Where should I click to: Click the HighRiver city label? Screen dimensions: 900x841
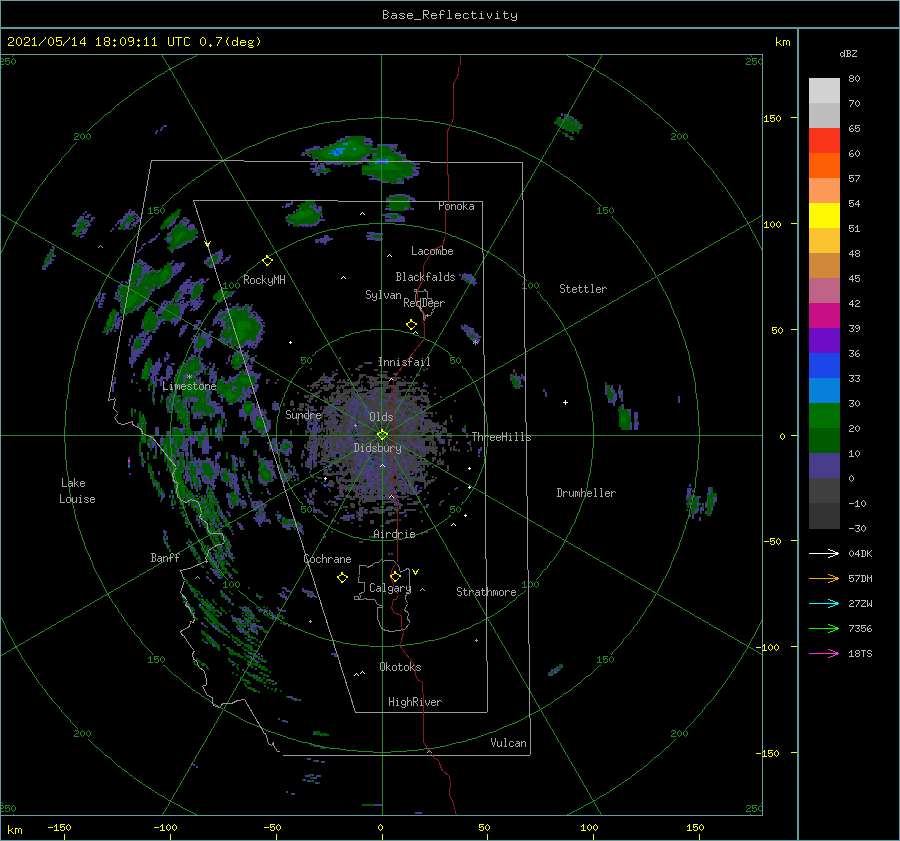[x=415, y=702]
